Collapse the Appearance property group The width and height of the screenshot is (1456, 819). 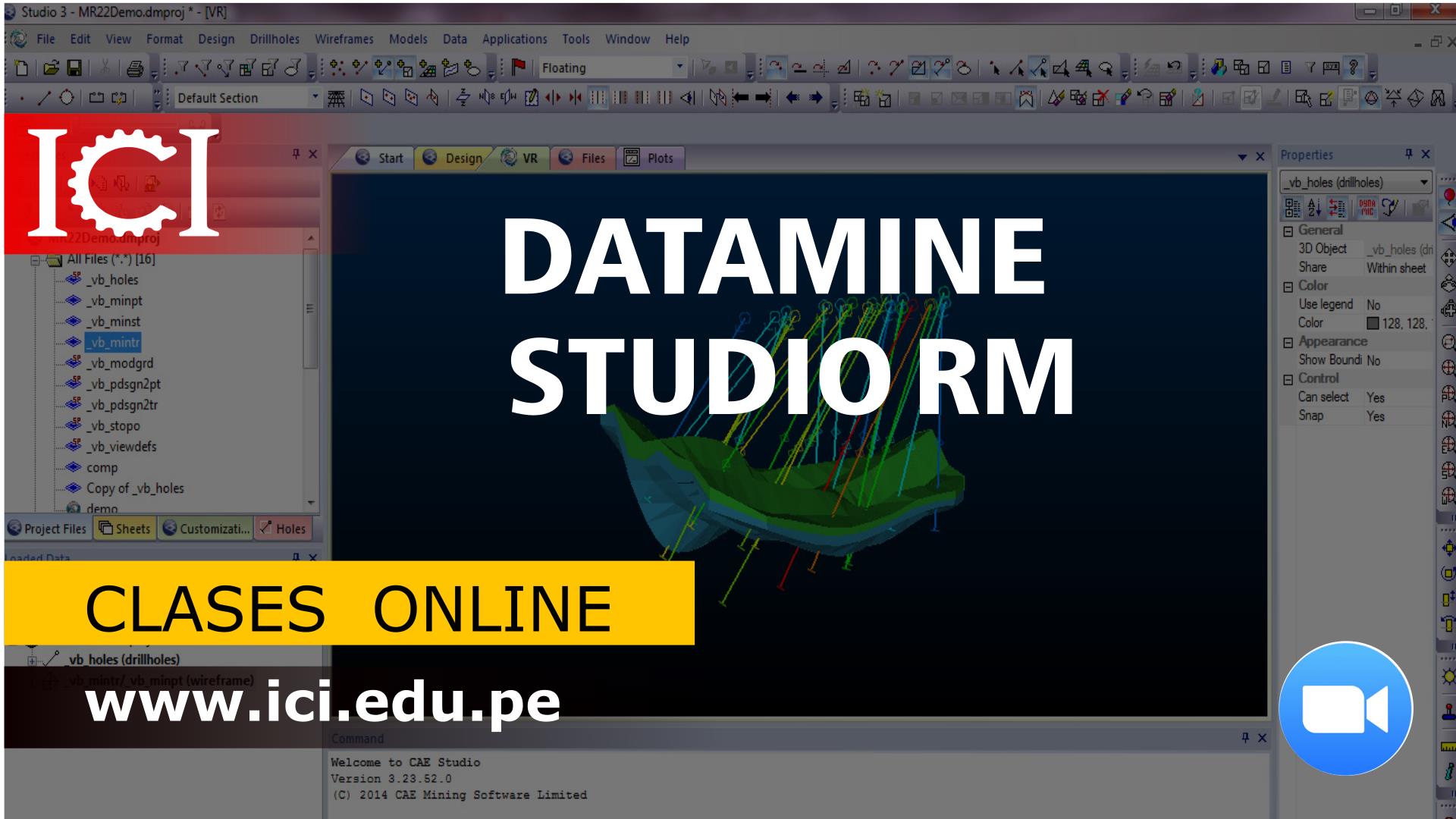1288,343
